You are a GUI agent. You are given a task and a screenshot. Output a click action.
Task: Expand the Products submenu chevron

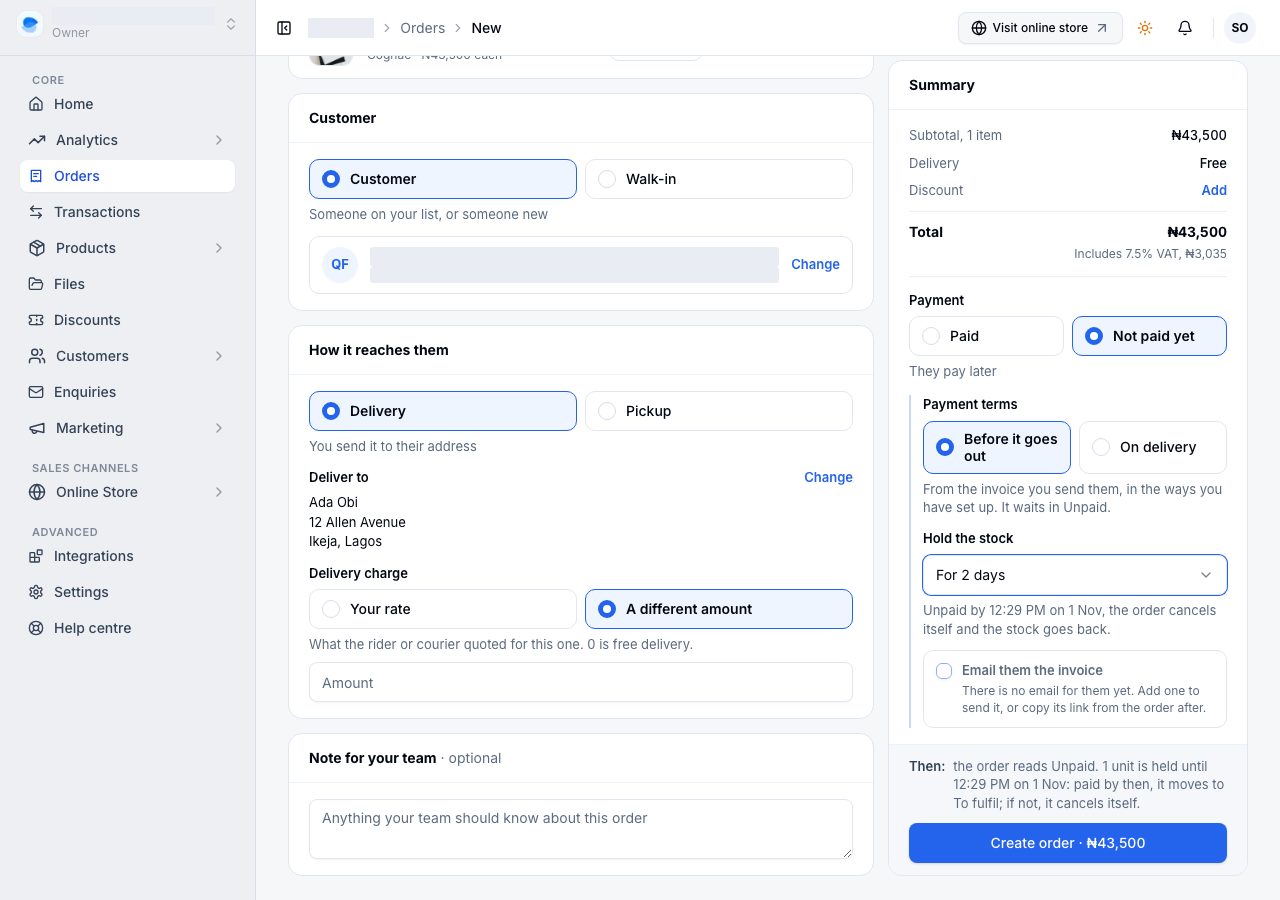point(219,248)
